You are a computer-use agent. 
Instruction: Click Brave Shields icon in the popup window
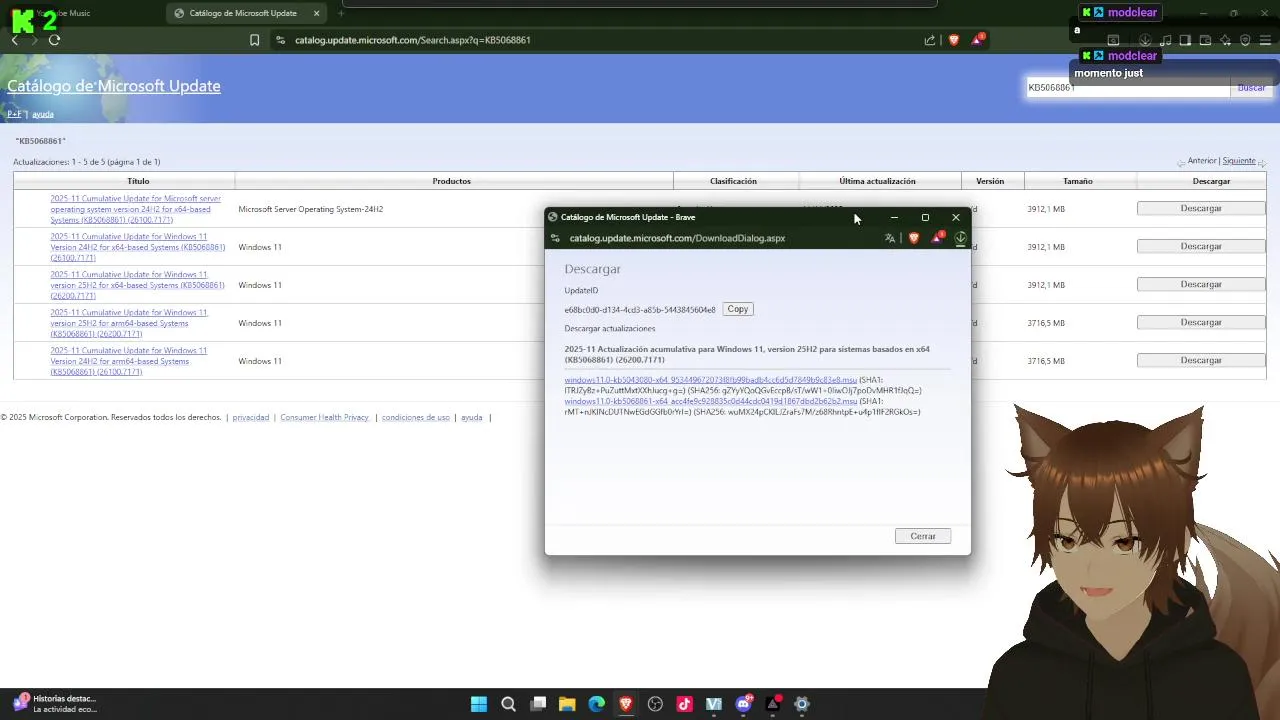point(914,238)
